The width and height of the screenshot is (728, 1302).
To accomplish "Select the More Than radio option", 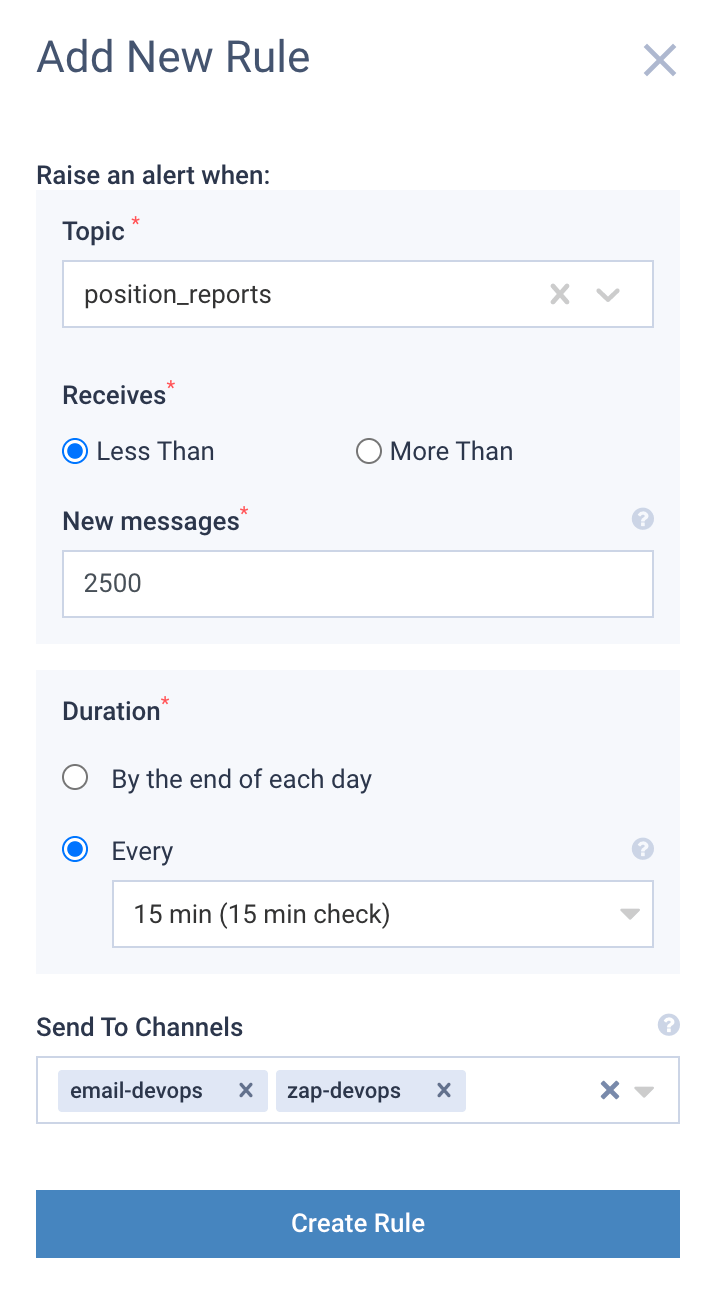I will click(x=369, y=452).
